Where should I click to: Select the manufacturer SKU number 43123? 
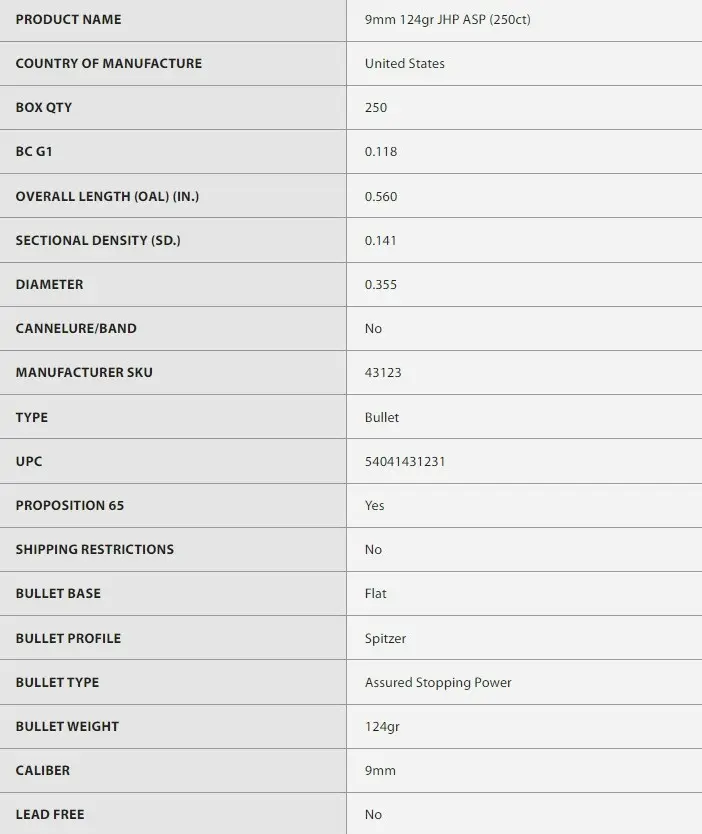point(383,372)
